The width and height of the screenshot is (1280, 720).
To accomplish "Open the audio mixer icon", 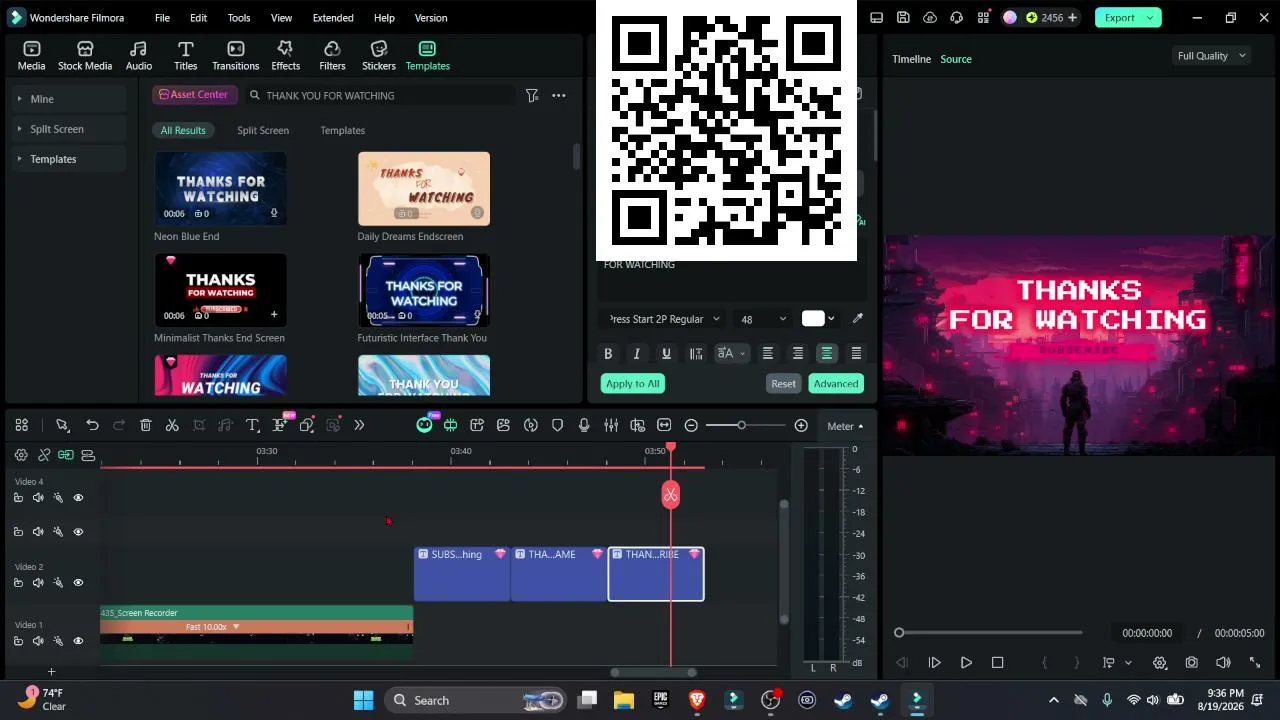I will coord(611,426).
